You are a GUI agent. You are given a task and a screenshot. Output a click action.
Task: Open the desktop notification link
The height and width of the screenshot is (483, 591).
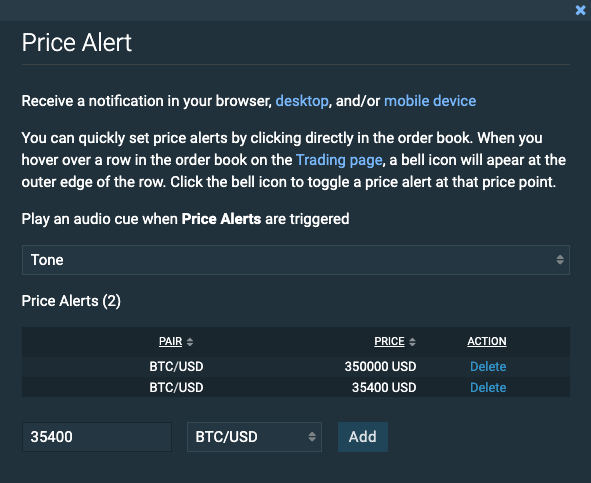coord(302,101)
